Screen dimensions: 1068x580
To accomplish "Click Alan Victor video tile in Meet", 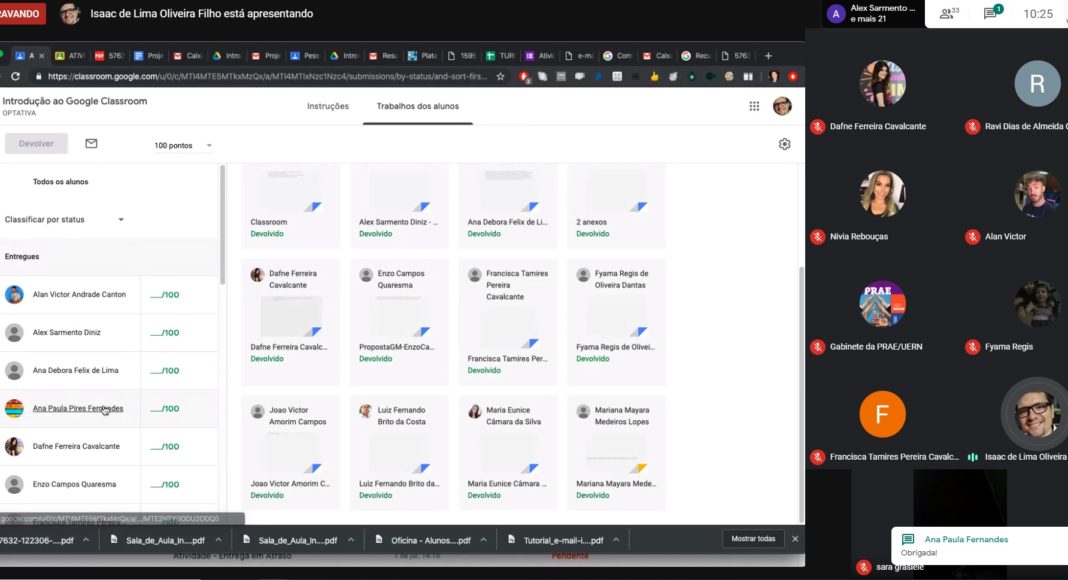I will pyautogui.click(x=1037, y=194).
